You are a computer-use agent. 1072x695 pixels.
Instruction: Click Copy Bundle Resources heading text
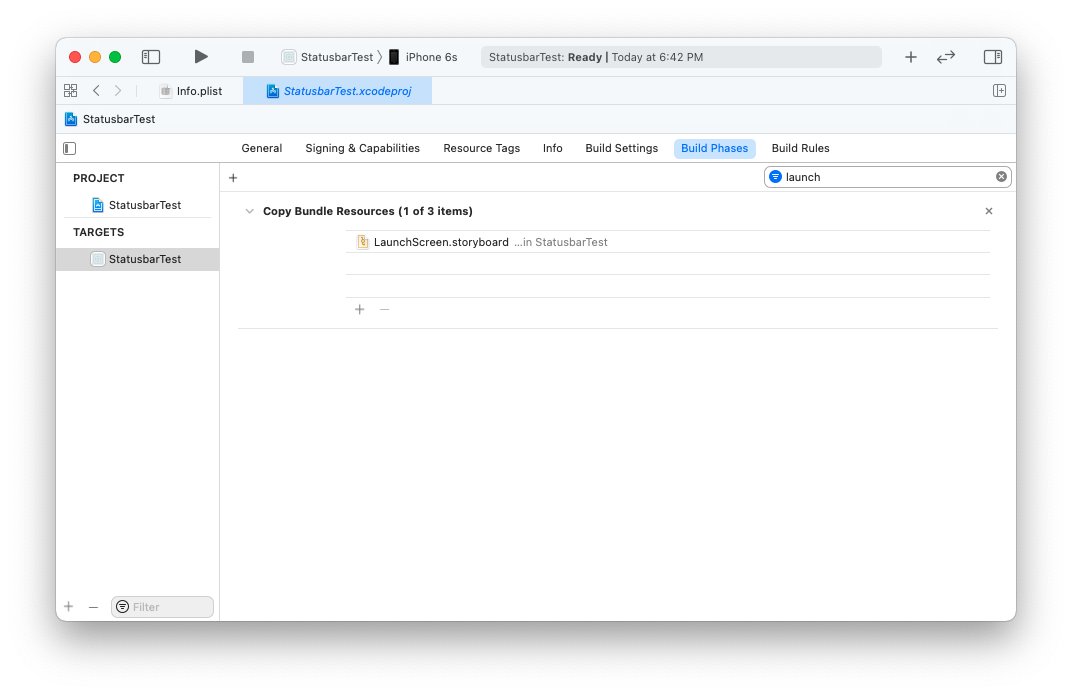368,211
